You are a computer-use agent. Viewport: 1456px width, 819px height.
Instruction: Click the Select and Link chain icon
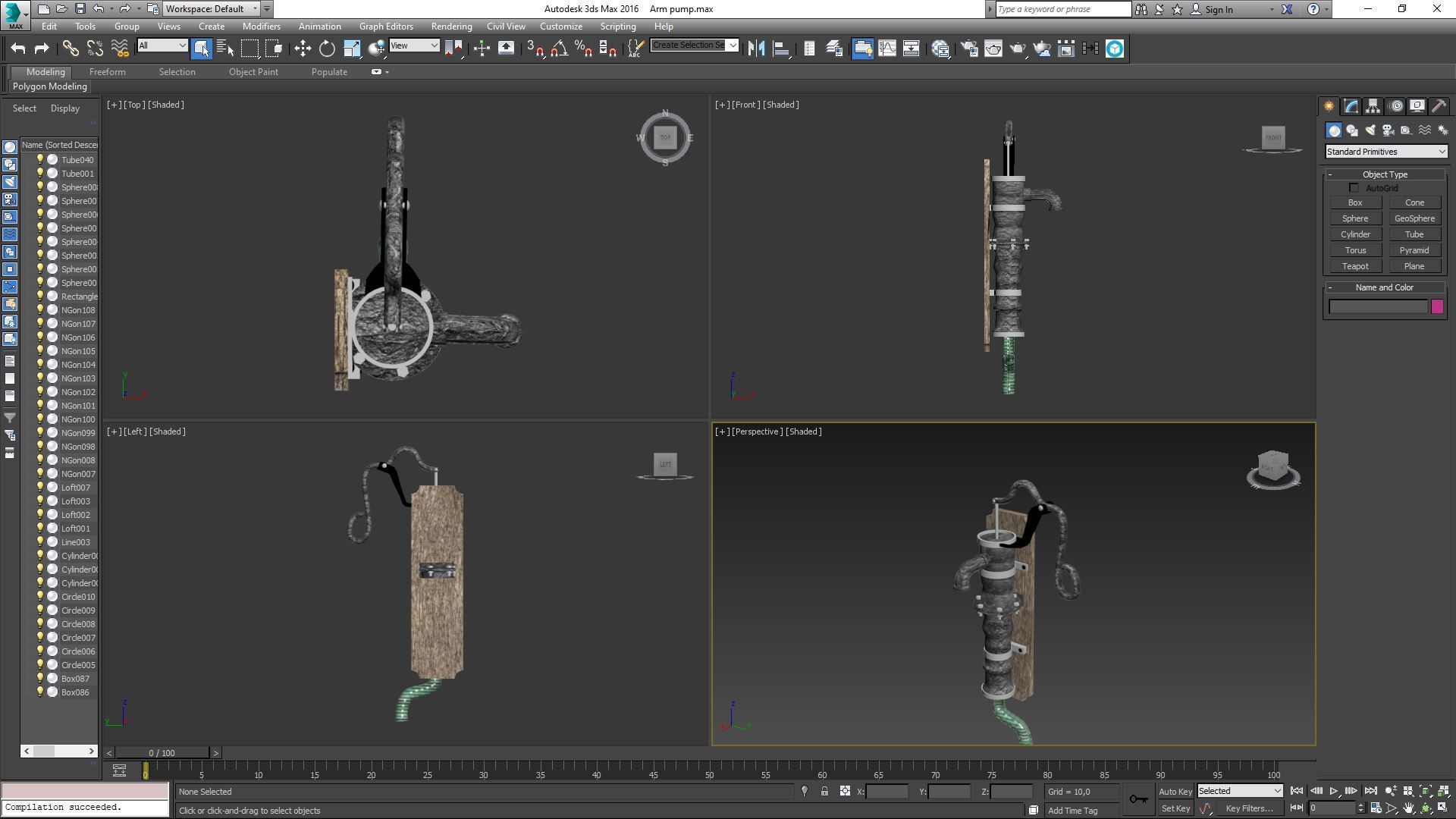pyautogui.click(x=70, y=49)
